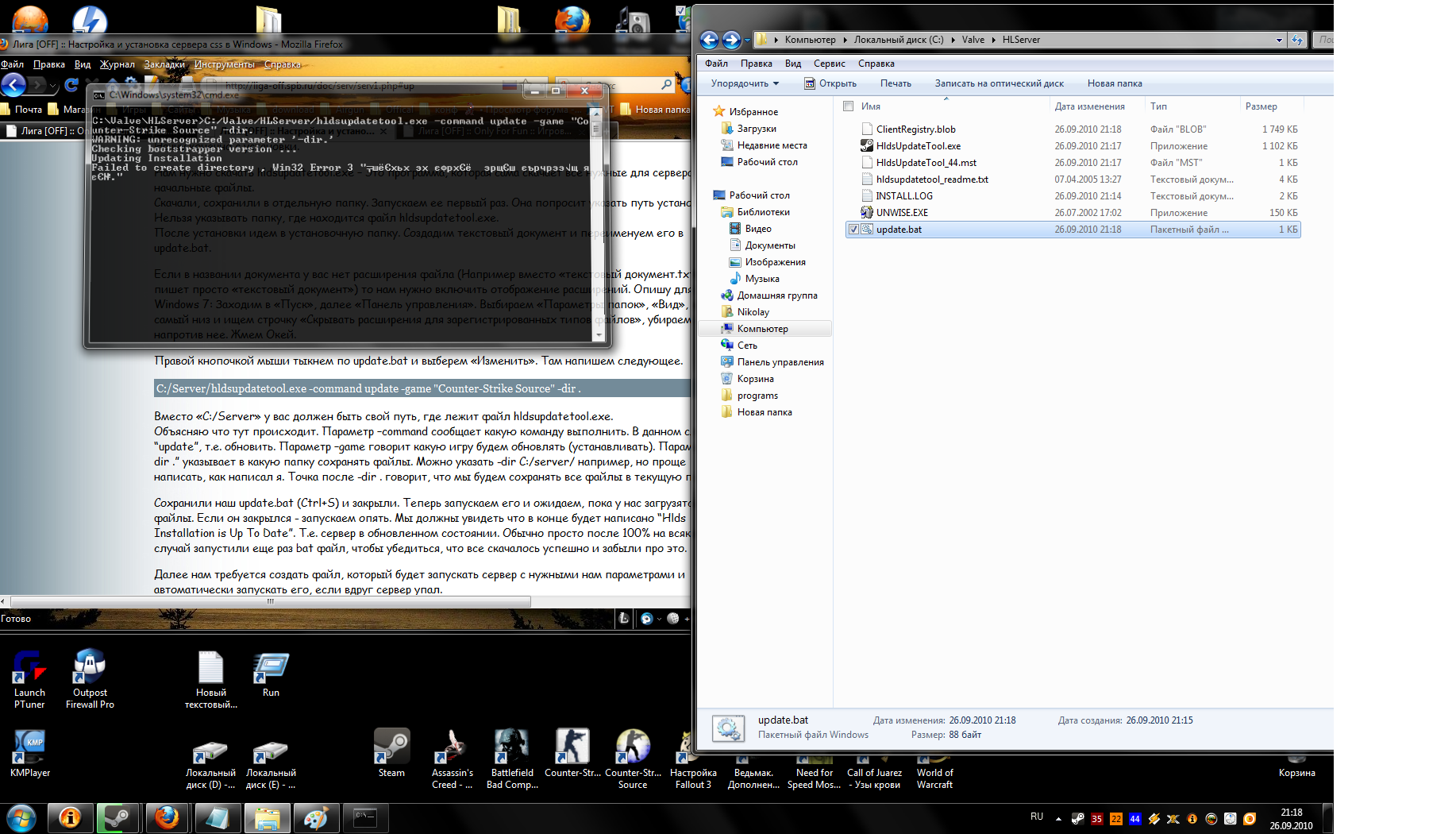
Task: Click the Firefox horizontal scrollbar
Action: coord(270,601)
